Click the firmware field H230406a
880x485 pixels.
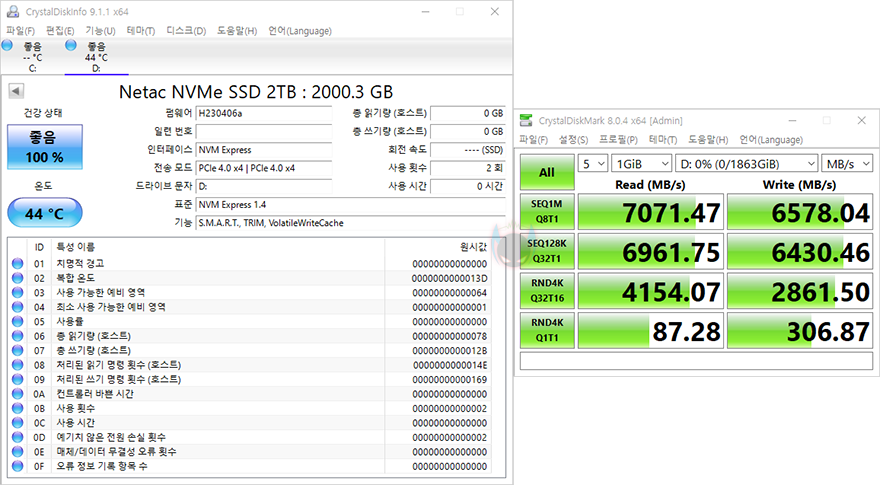[x=264, y=113]
